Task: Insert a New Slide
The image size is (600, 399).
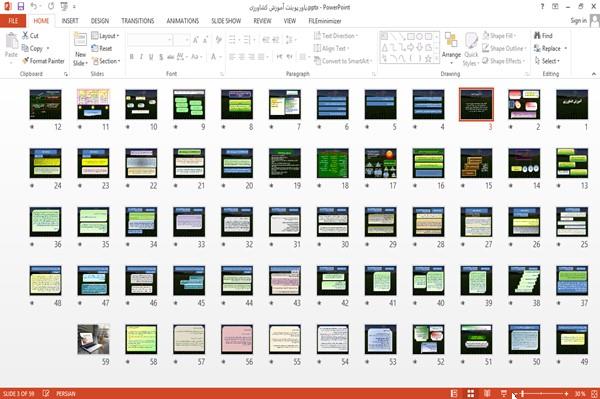Action: 80,49
